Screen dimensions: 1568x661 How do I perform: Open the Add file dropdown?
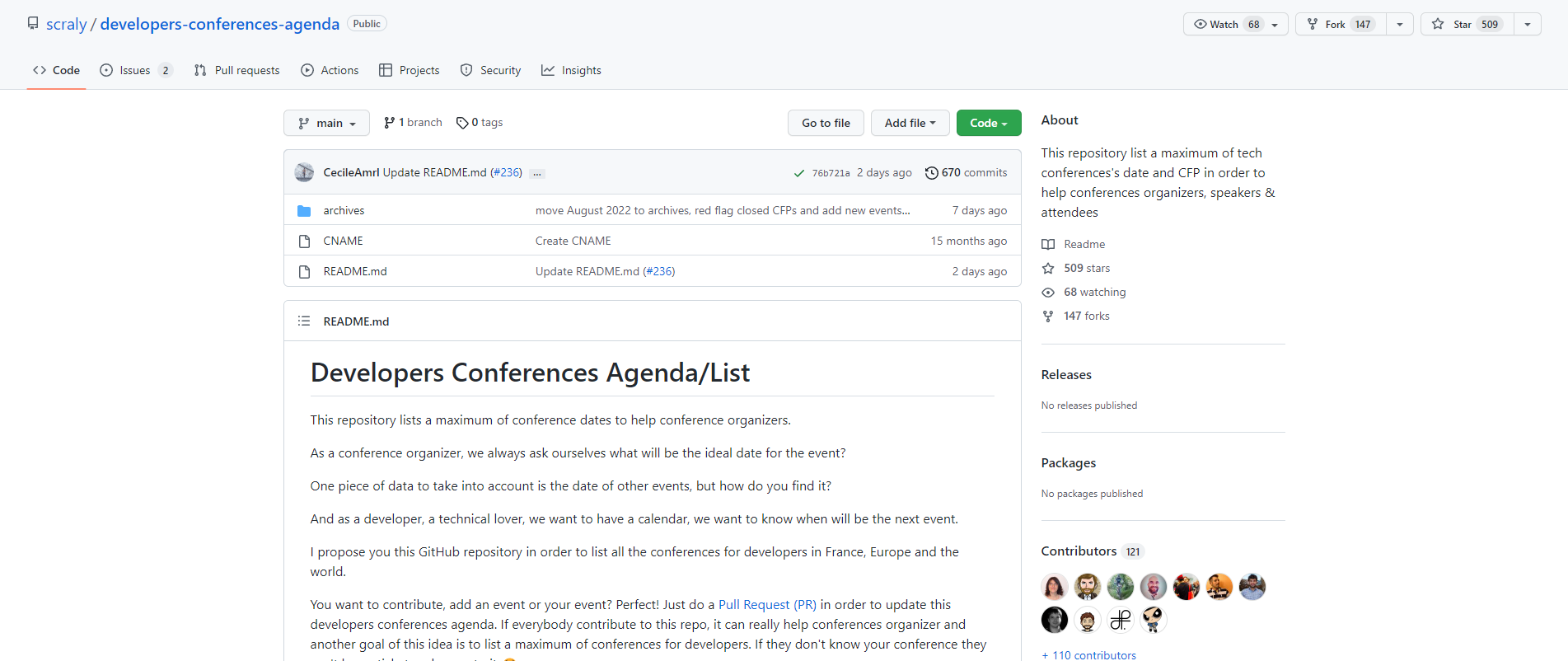point(910,123)
